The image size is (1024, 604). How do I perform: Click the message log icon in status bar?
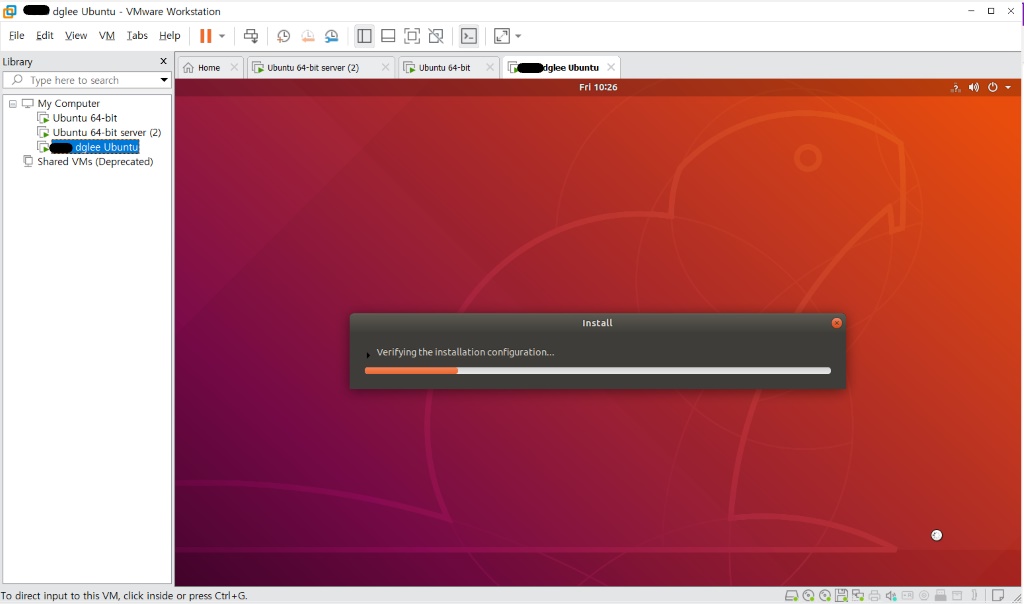[x=998, y=595]
